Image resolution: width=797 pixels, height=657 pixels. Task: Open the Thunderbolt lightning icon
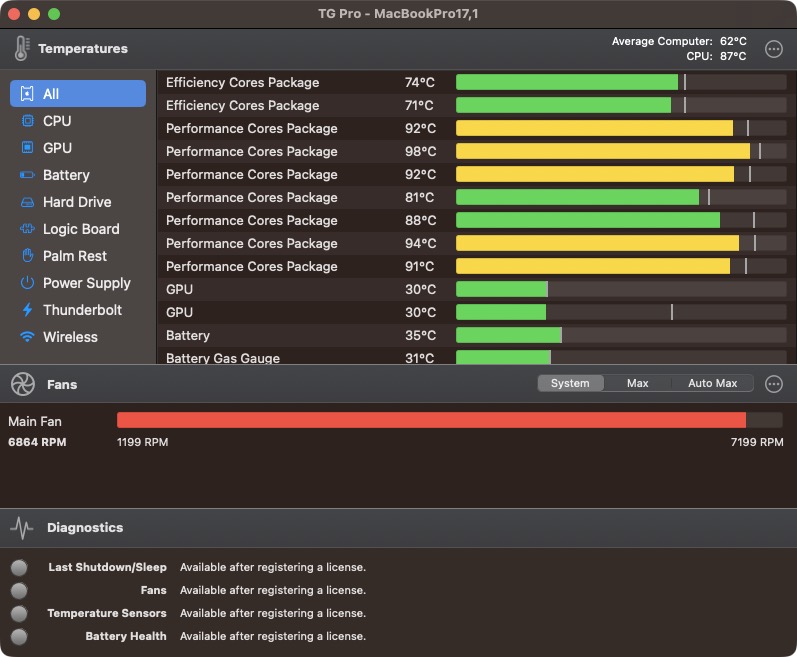tap(27, 310)
